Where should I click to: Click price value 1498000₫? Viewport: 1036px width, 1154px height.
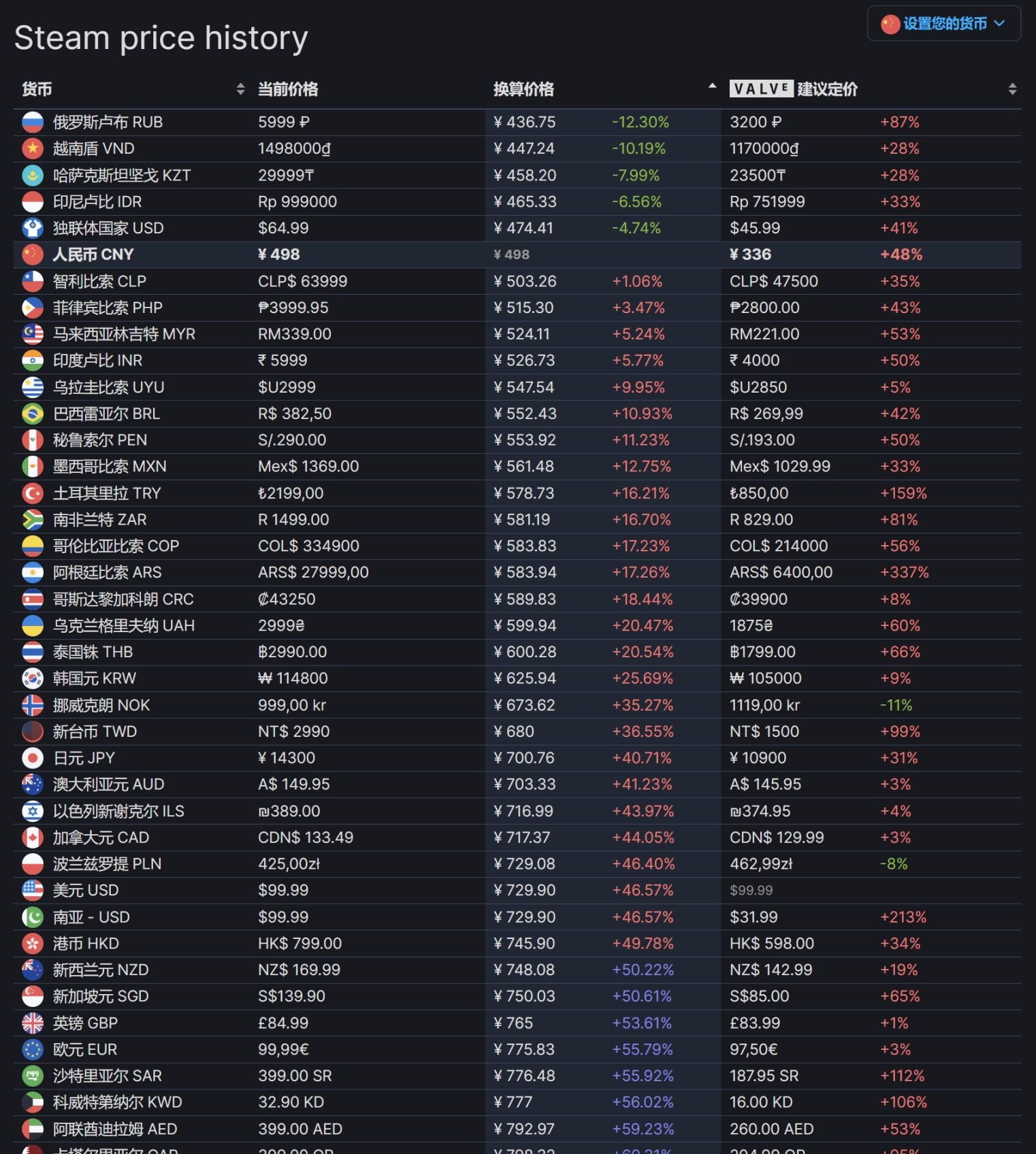coord(294,149)
